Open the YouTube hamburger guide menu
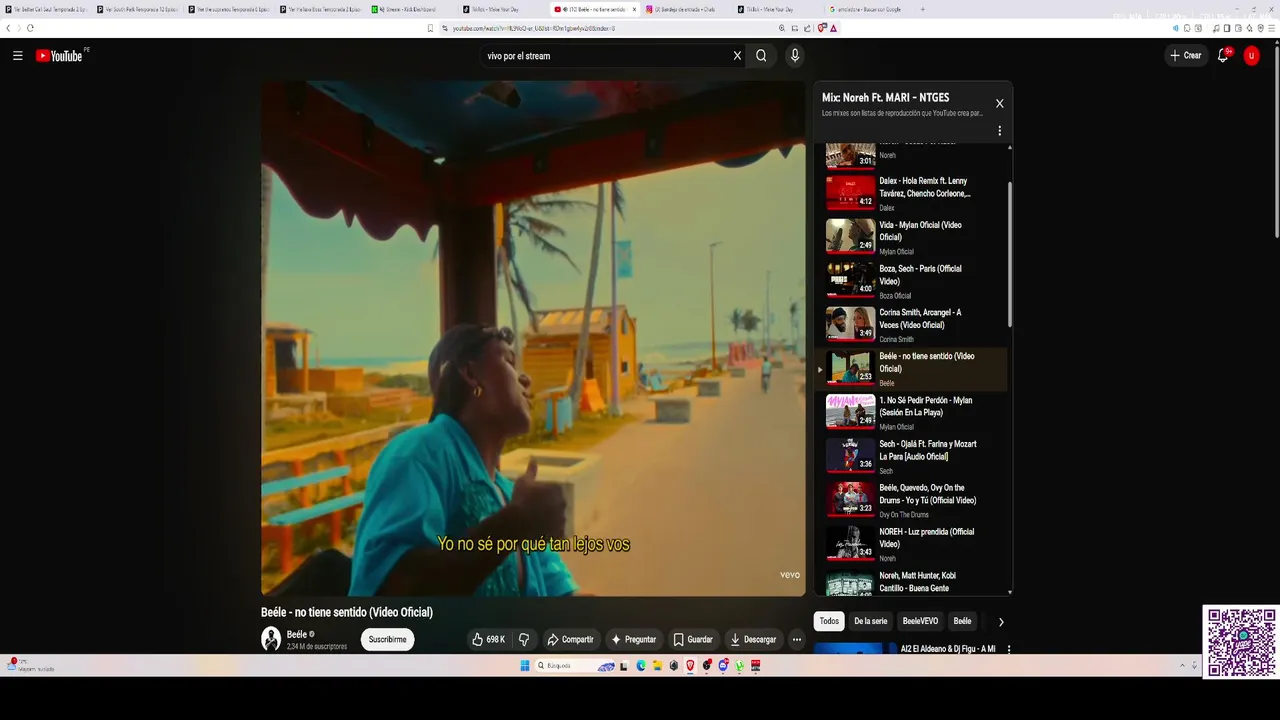1280x720 pixels. 18,56
